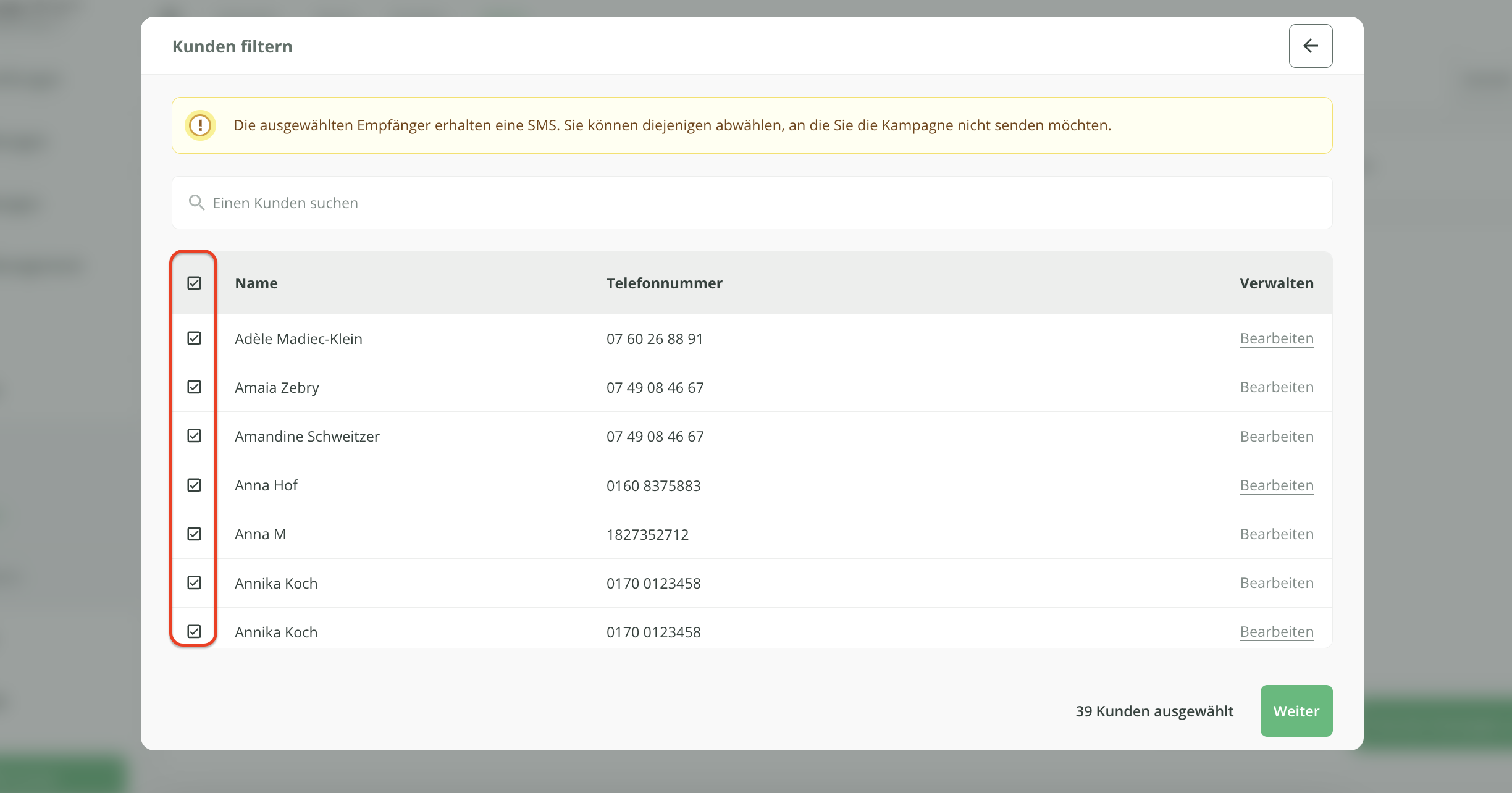Screen dimensions: 1512x793
Task: Click in the customer search field
Action: pos(741,203)
